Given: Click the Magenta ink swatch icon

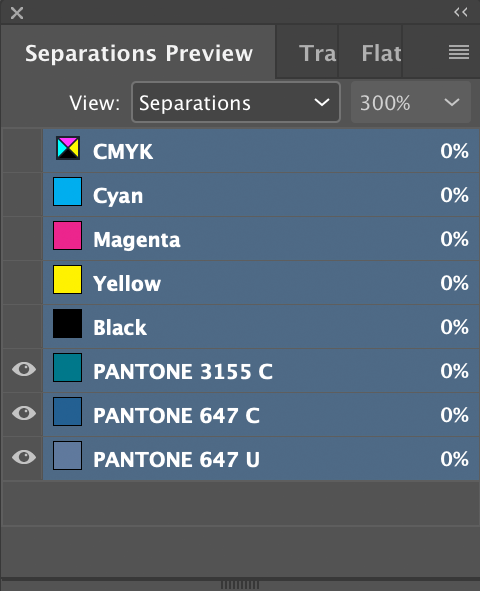Looking at the screenshot, I should (x=67, y=236).
